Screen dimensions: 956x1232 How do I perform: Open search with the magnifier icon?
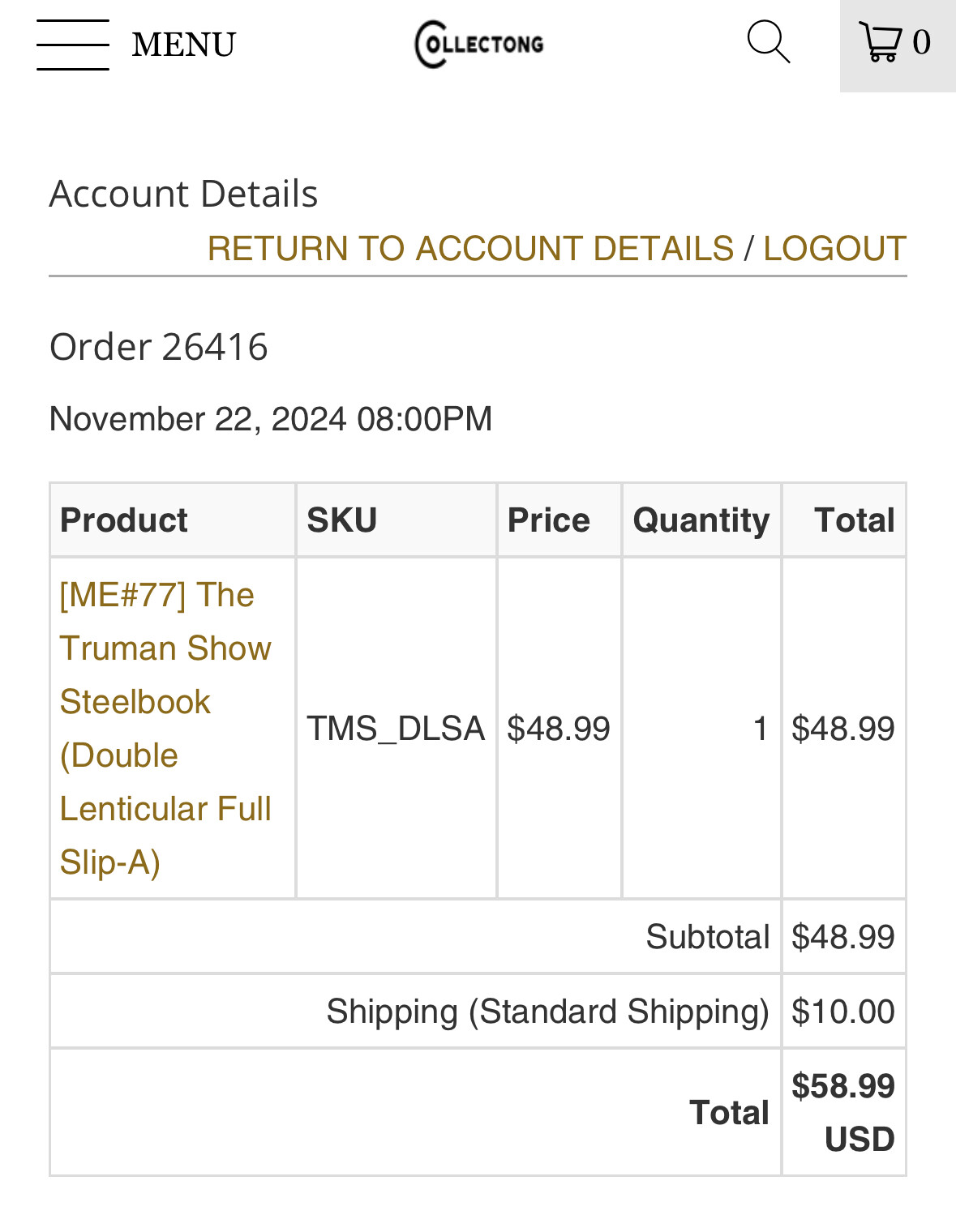coord(768,42)
